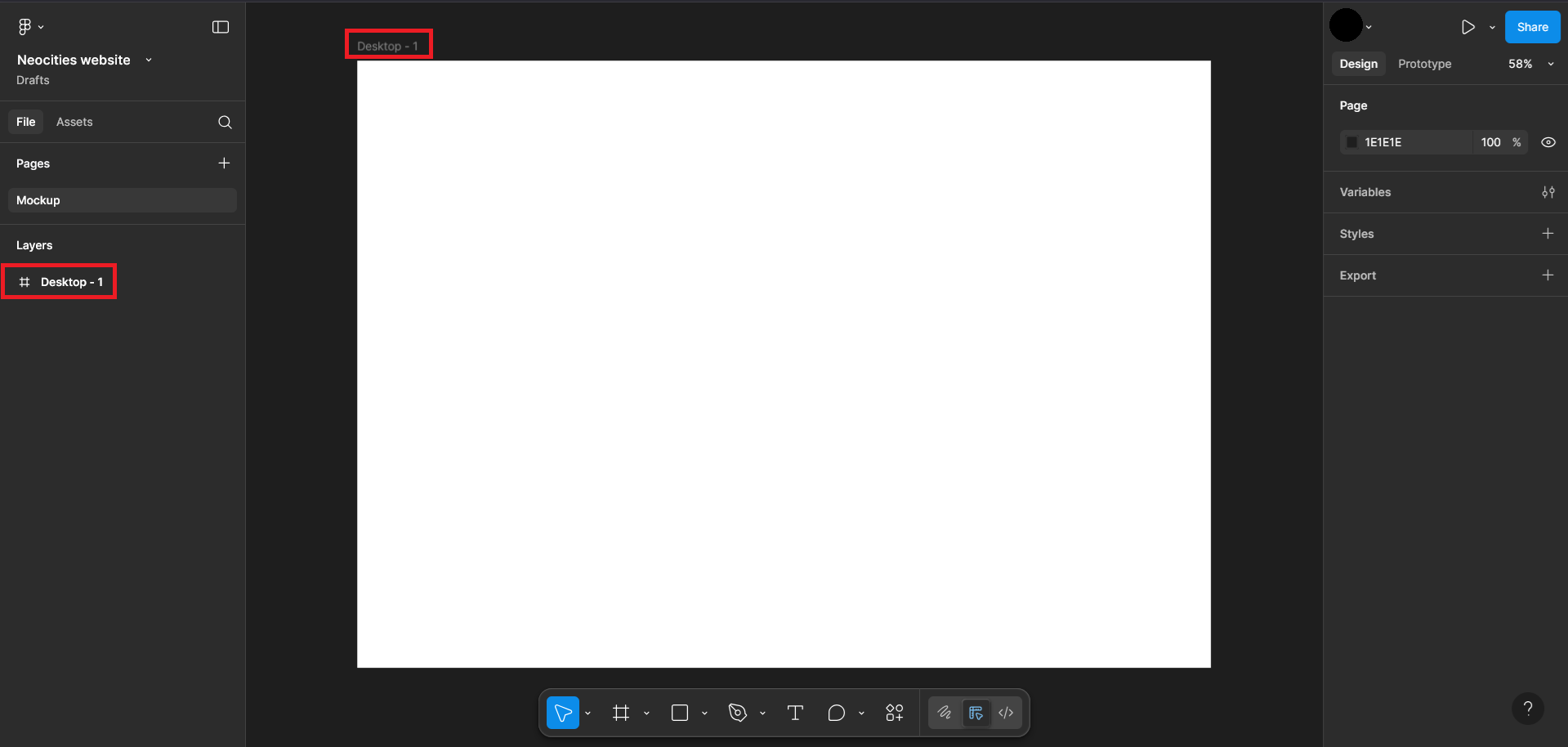Expand the Neocities website file name menu
This screenshot has height=747, width=1568.
149,60
